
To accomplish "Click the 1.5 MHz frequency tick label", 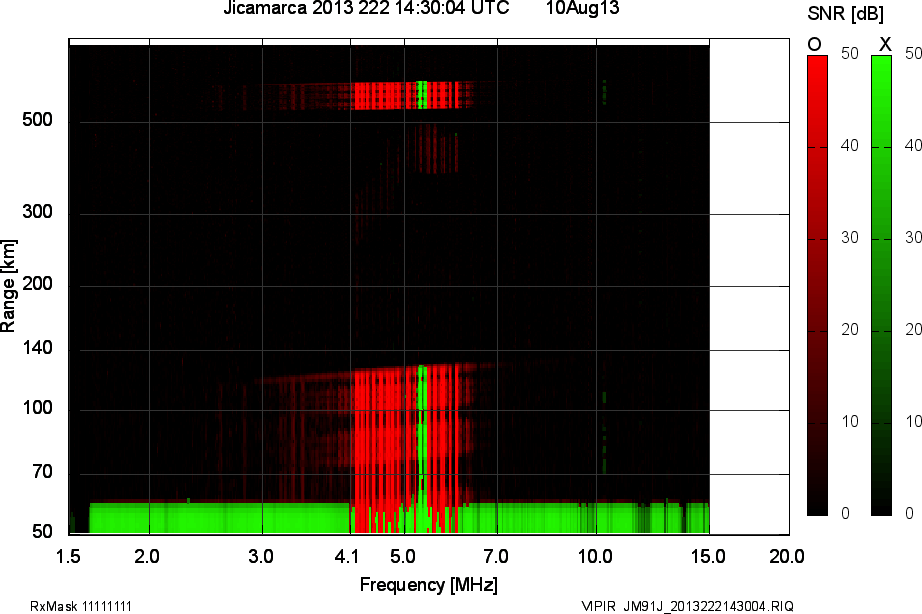I will click(x=68, y=556).
